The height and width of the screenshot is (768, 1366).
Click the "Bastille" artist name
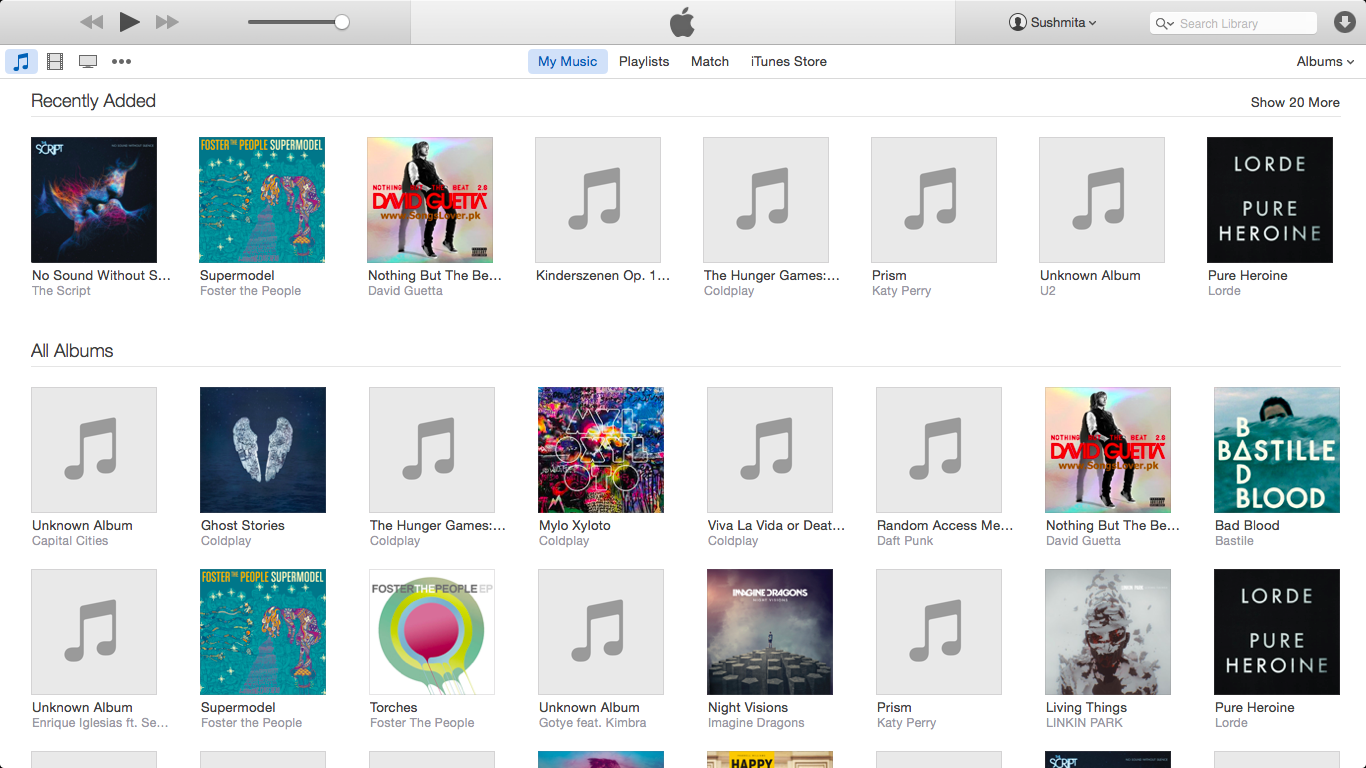click(x=1234, y=541)
